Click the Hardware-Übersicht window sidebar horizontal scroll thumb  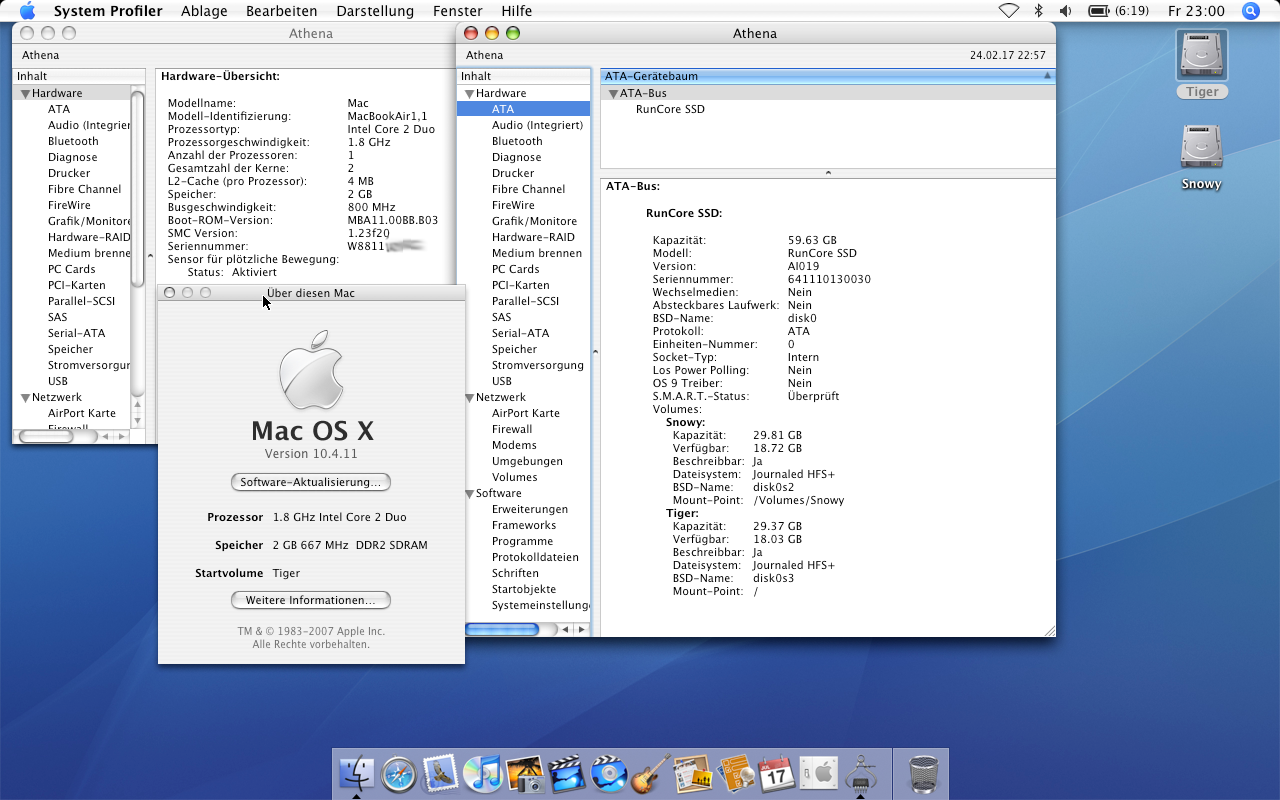(46, 436)
